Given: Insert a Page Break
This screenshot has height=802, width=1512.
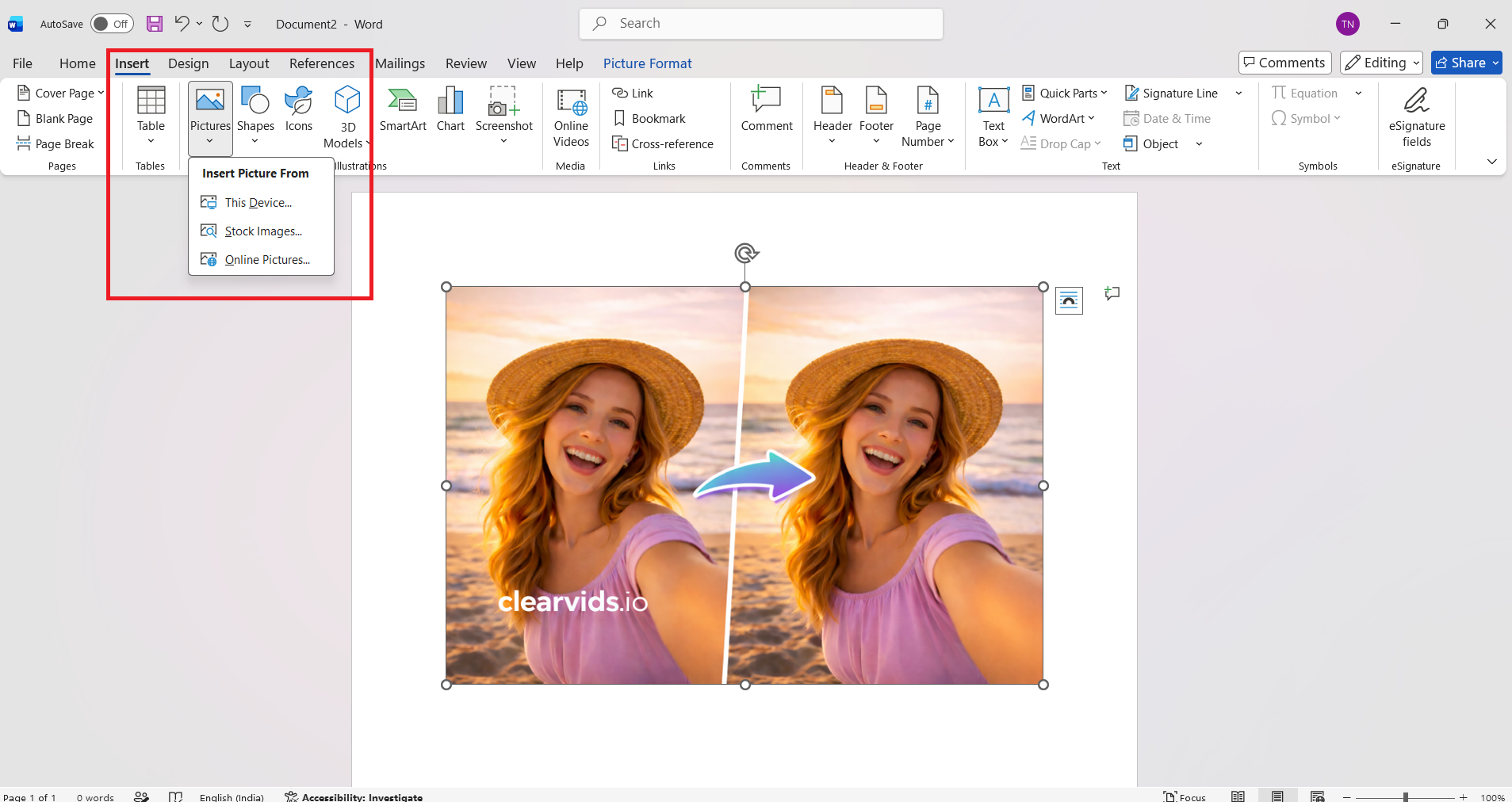Looking at the screenshot, I should [55, 143].
